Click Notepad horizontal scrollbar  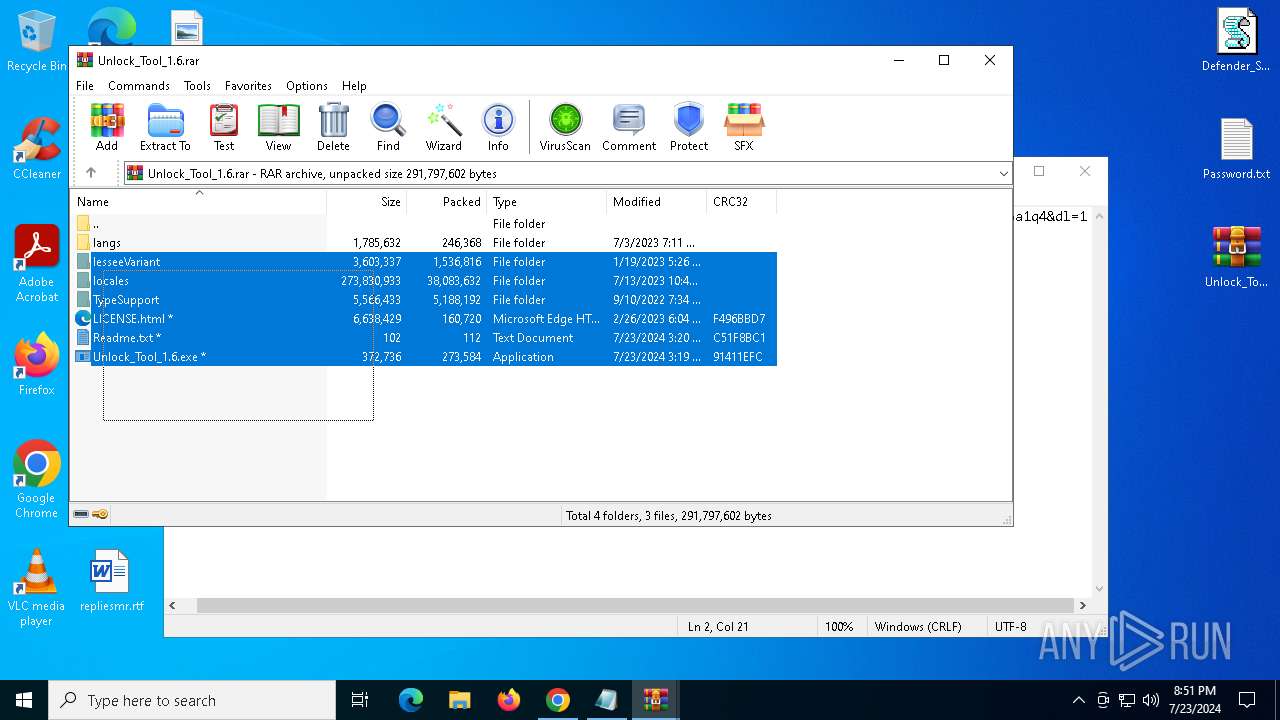634,605
